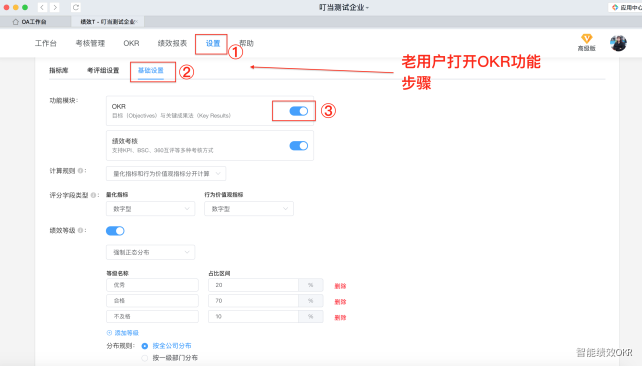Click the home icon on OA工作台 tab
This screenshot has height=366, width=642.
coord(16,22)
